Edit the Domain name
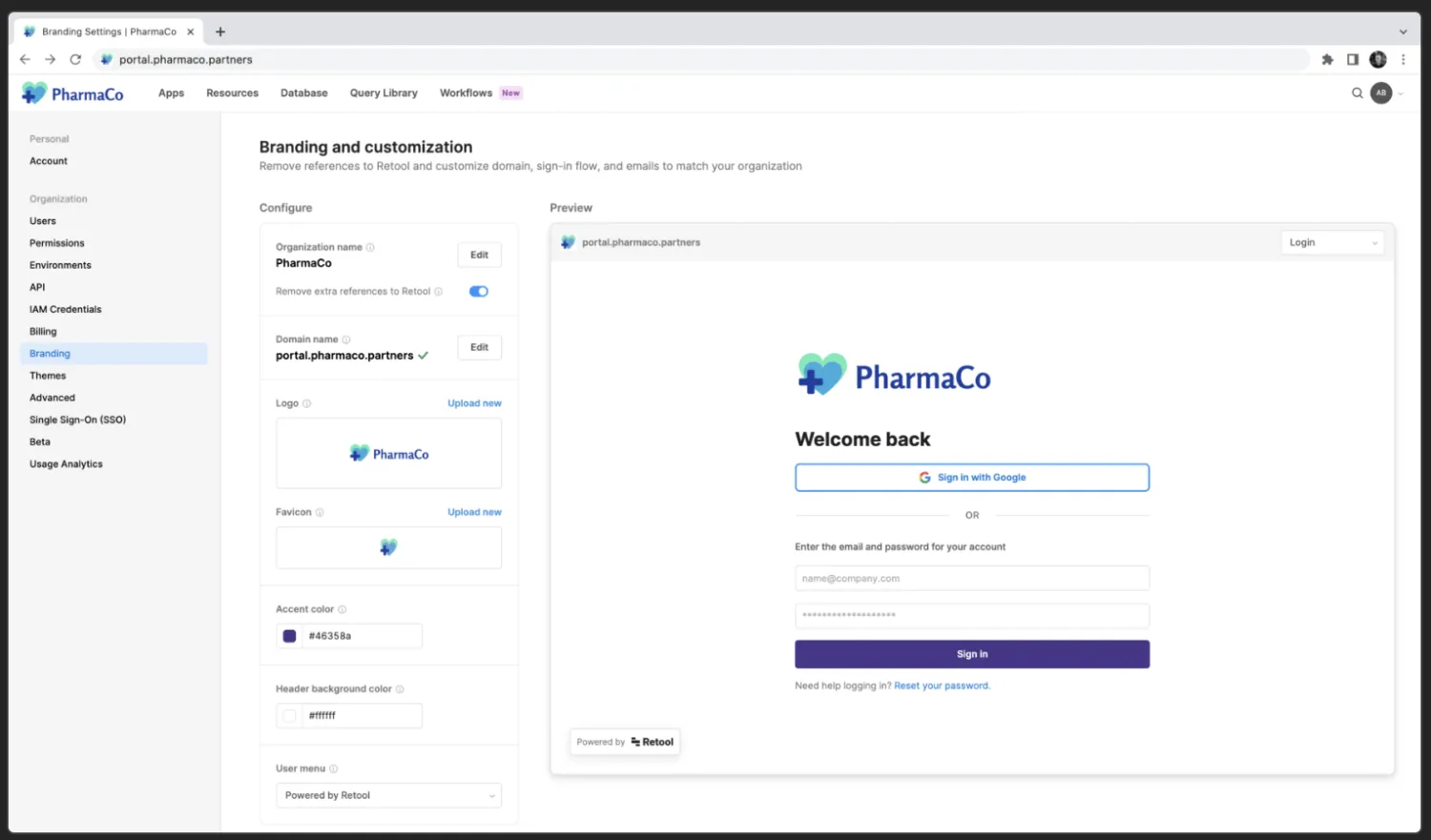This screenshot has height=840, width=1431. point(479,347)
